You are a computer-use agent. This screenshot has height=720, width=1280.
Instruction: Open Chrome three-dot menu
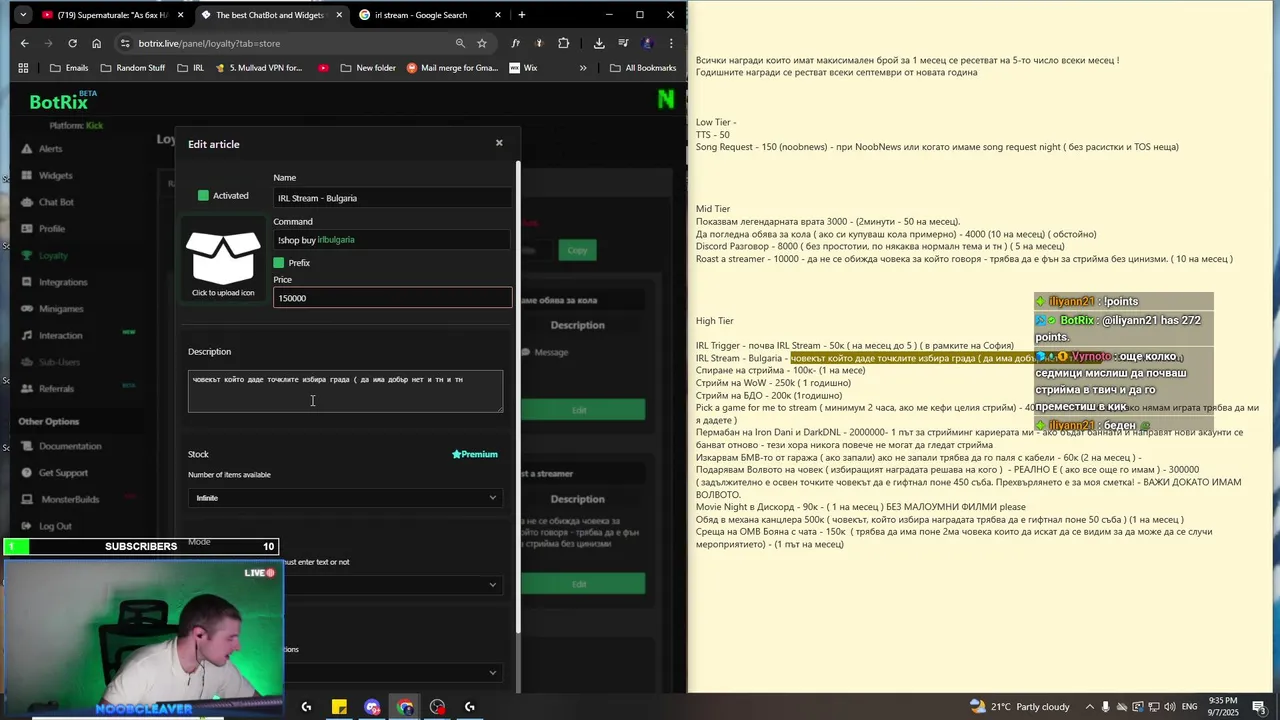coord(671,43)
